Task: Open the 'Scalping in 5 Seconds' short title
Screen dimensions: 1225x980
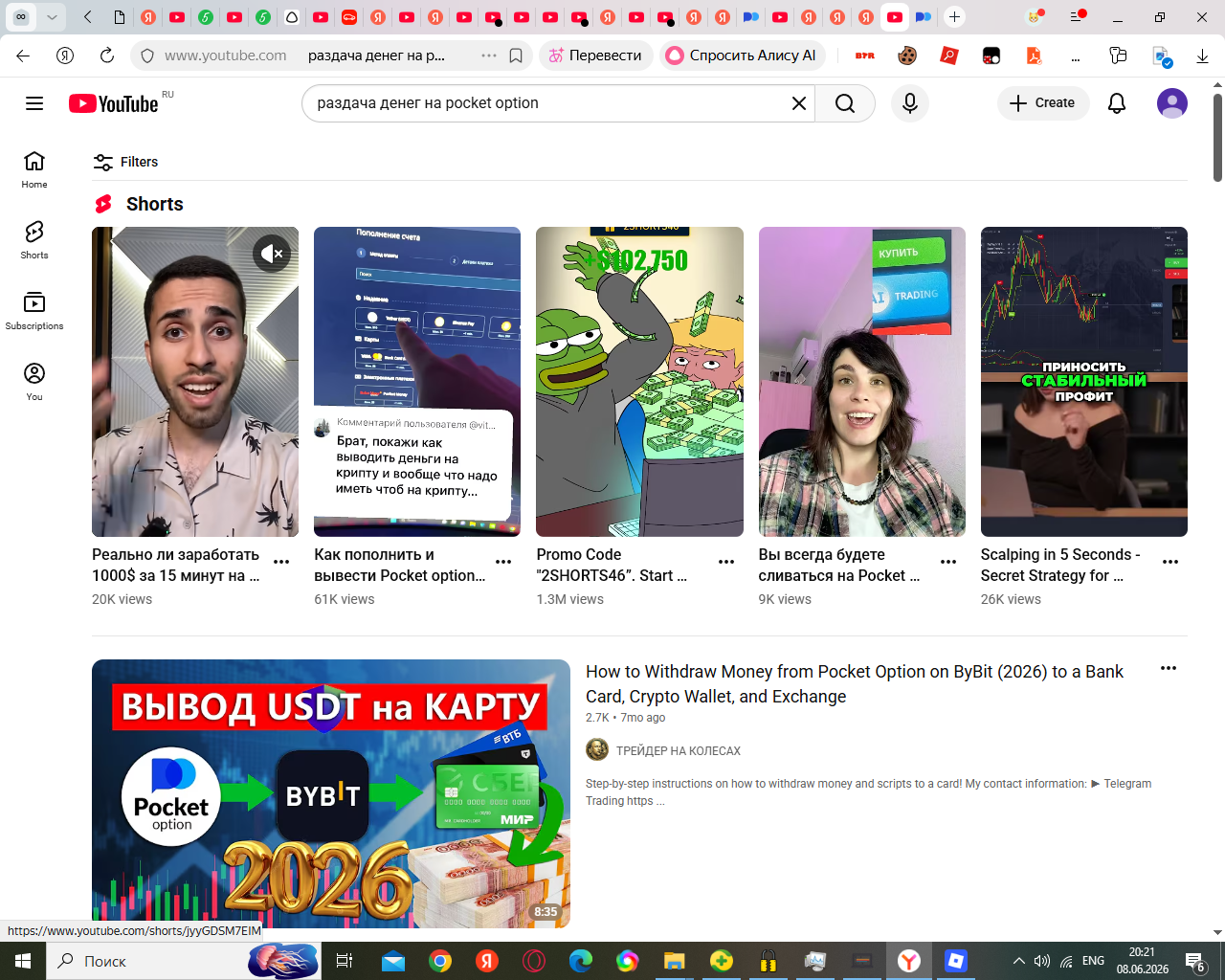Action: point(1060,565)
